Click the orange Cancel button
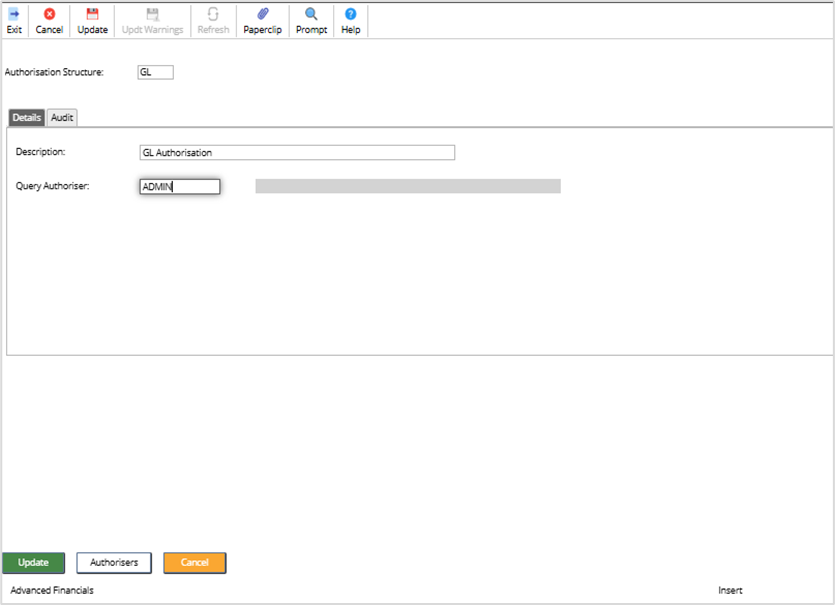 pyautogui.click(x=194, y=562)
